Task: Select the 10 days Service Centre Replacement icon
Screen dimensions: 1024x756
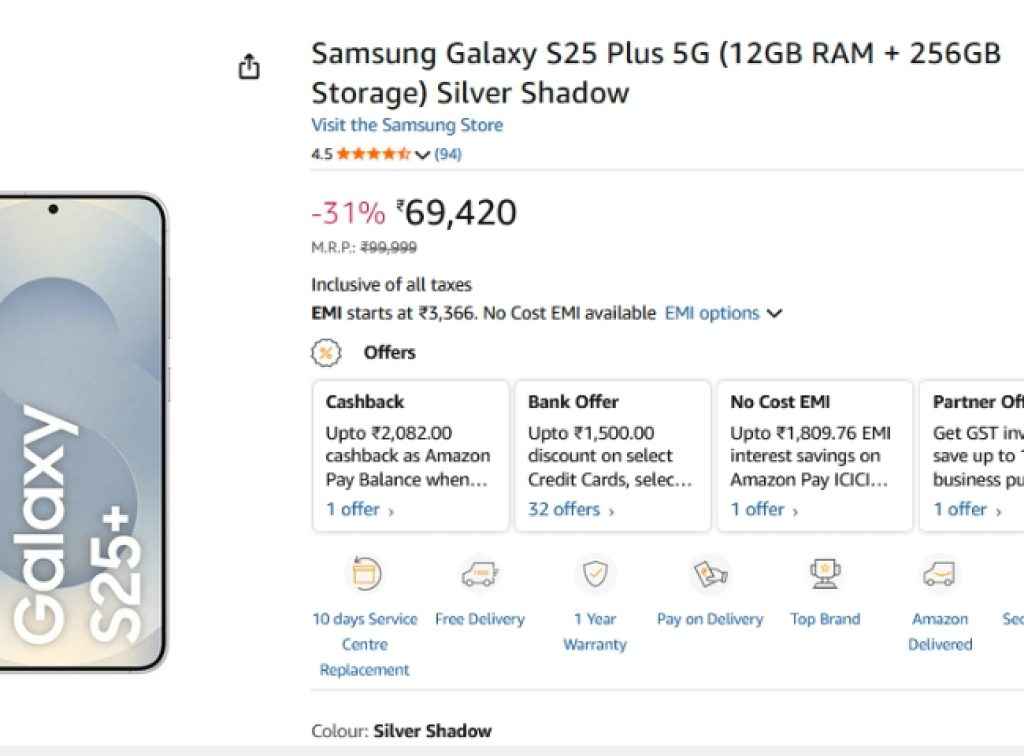Action: [x=364, y=572]
